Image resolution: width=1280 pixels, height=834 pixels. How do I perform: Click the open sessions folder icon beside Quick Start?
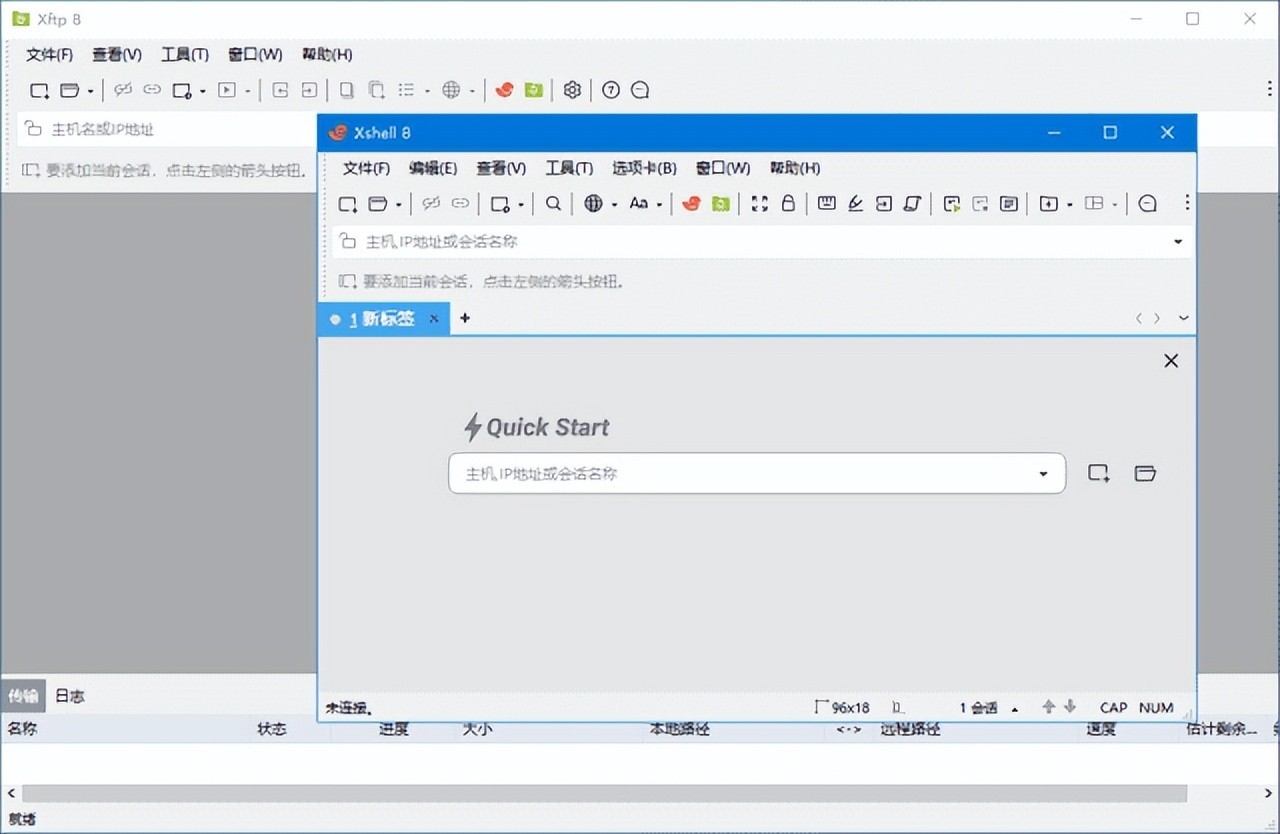1145,473
